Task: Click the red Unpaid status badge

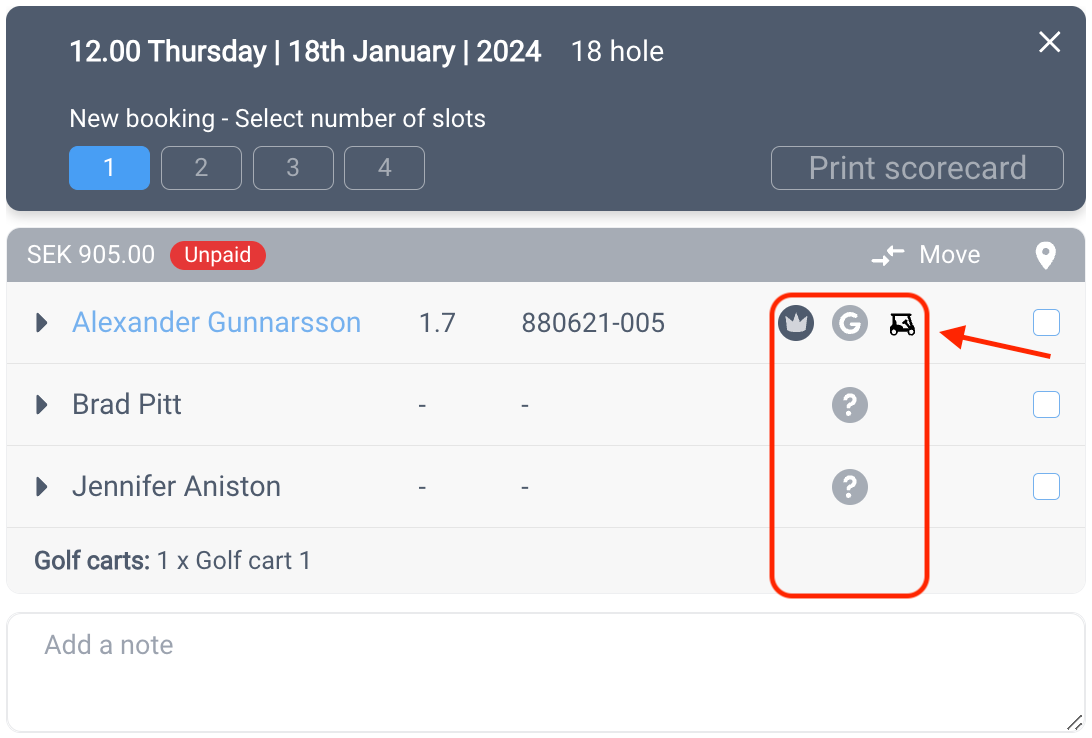Action: point(217,255)
